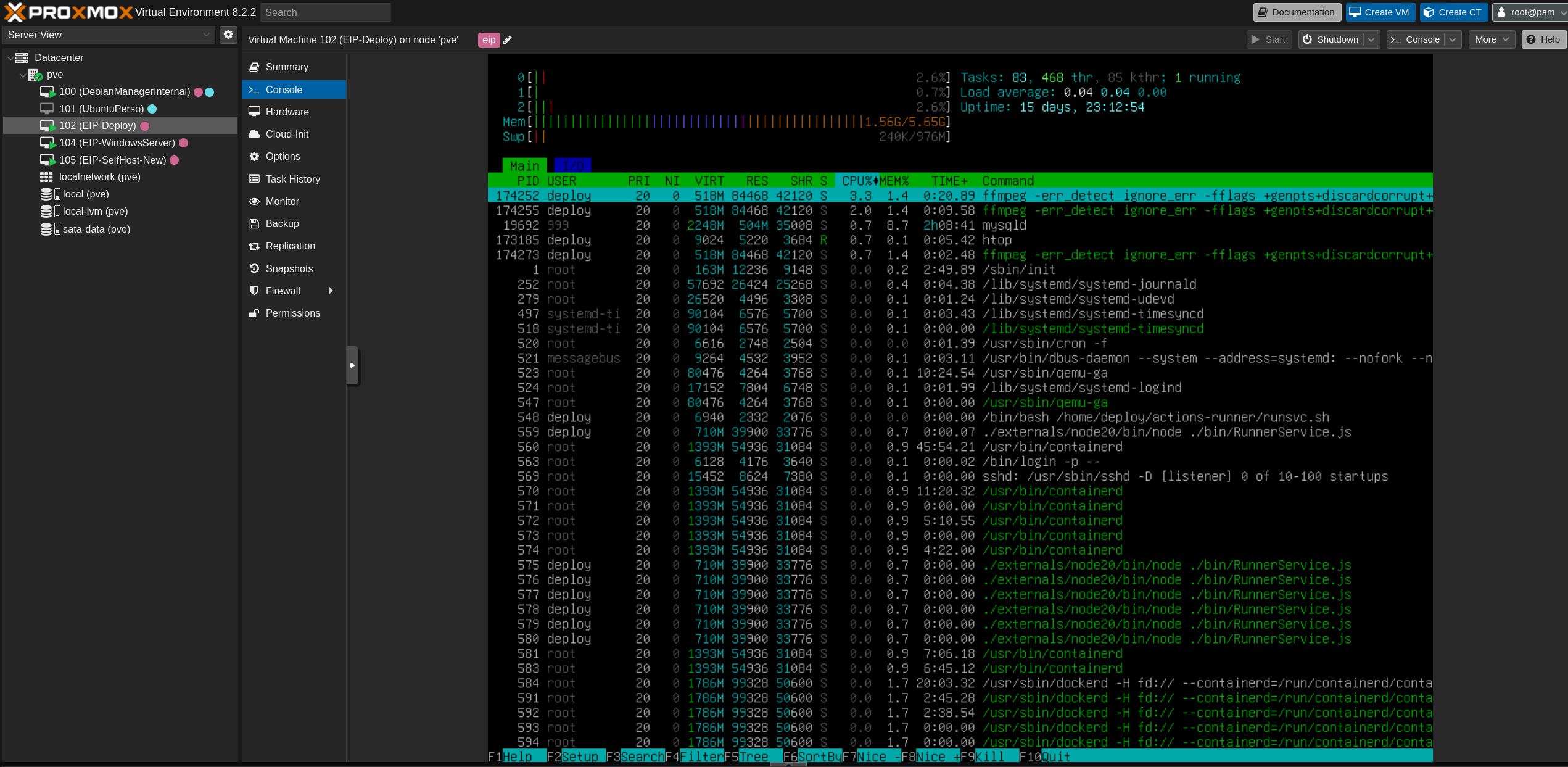Screen dimensions: 1568x767
Task: Open the Hardware section
Action: [x=294, y=112]
